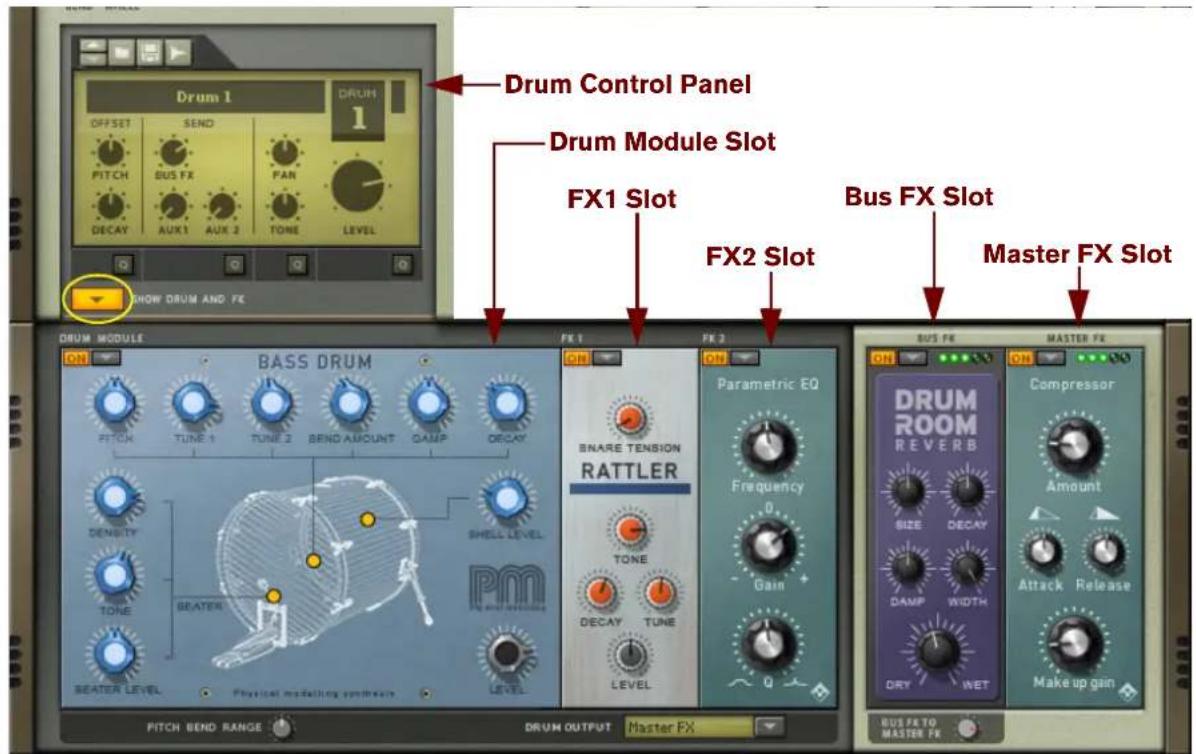This screenshot has height=754, width=1196.
Task: Select the Drum 1 number pad indicator
Action: point(358,111)
